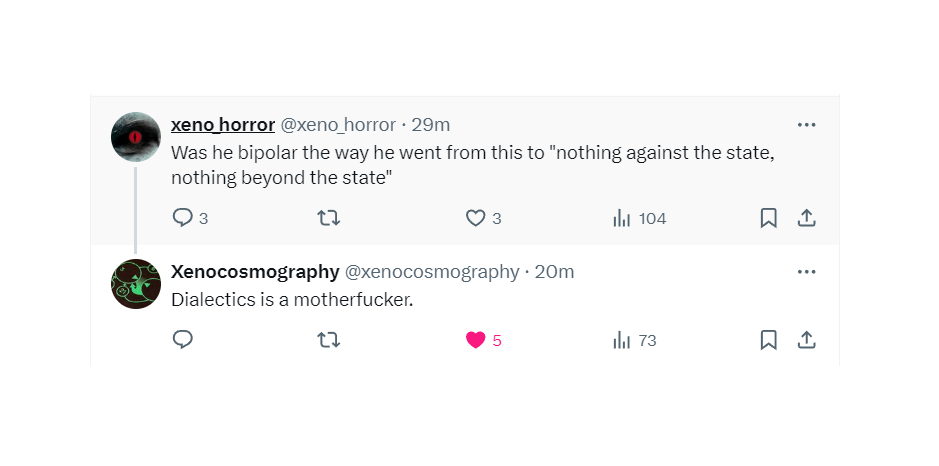The width and height of the screenshot is (939, 466).
Task: Open Xenocosmography display name profile link
Action: (254, 272)
